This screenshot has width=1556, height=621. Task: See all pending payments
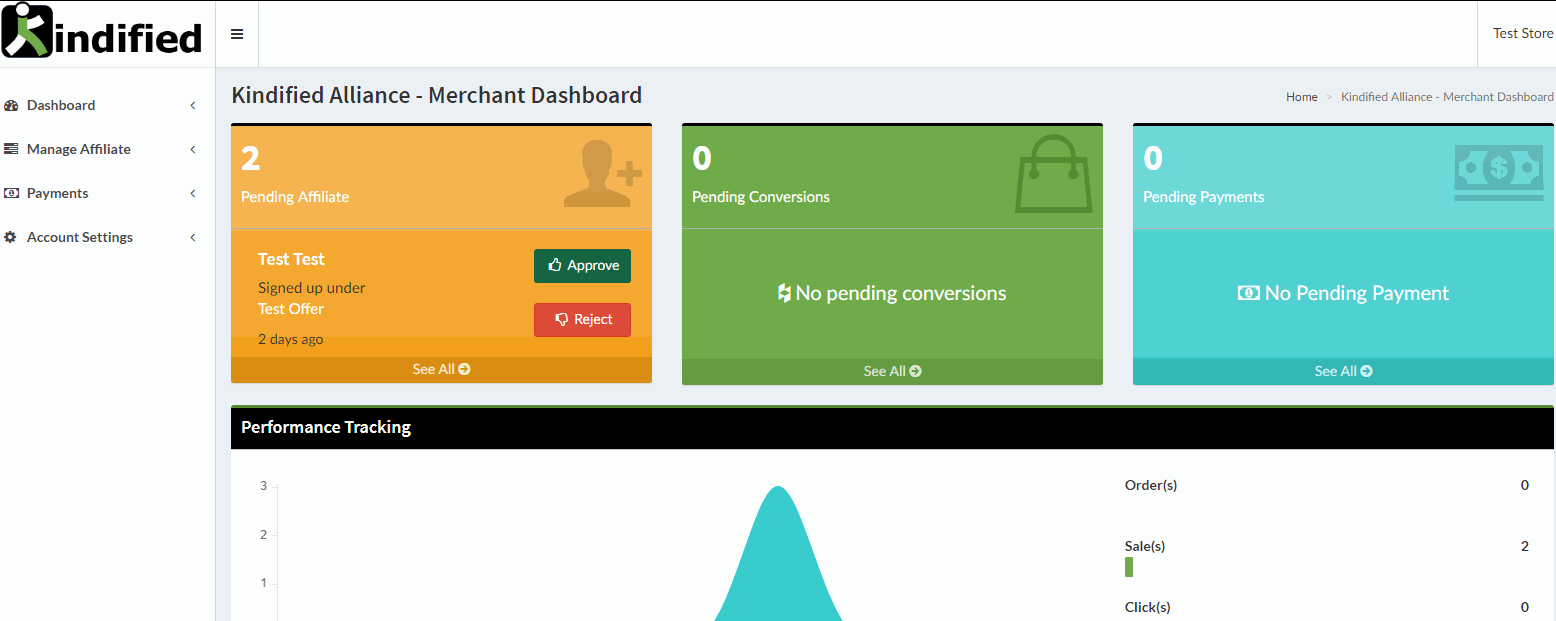point(1343,371)
